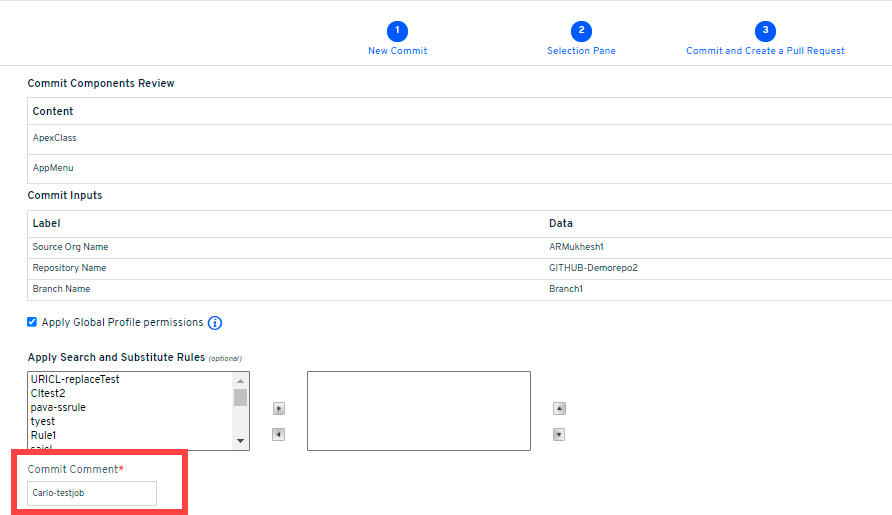Select URICL-replaceTest rule in list
892x515 pixels.
click(75, 380)
